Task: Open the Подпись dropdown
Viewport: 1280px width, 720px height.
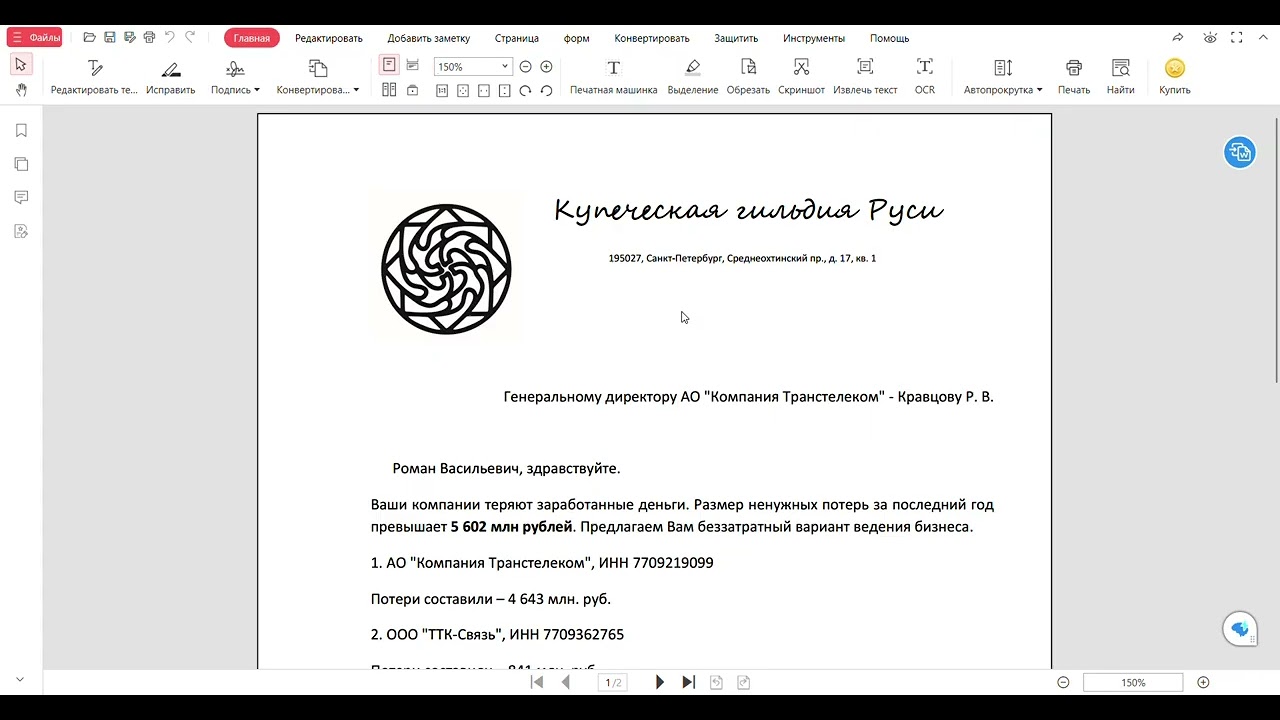Action: [235, 78]
